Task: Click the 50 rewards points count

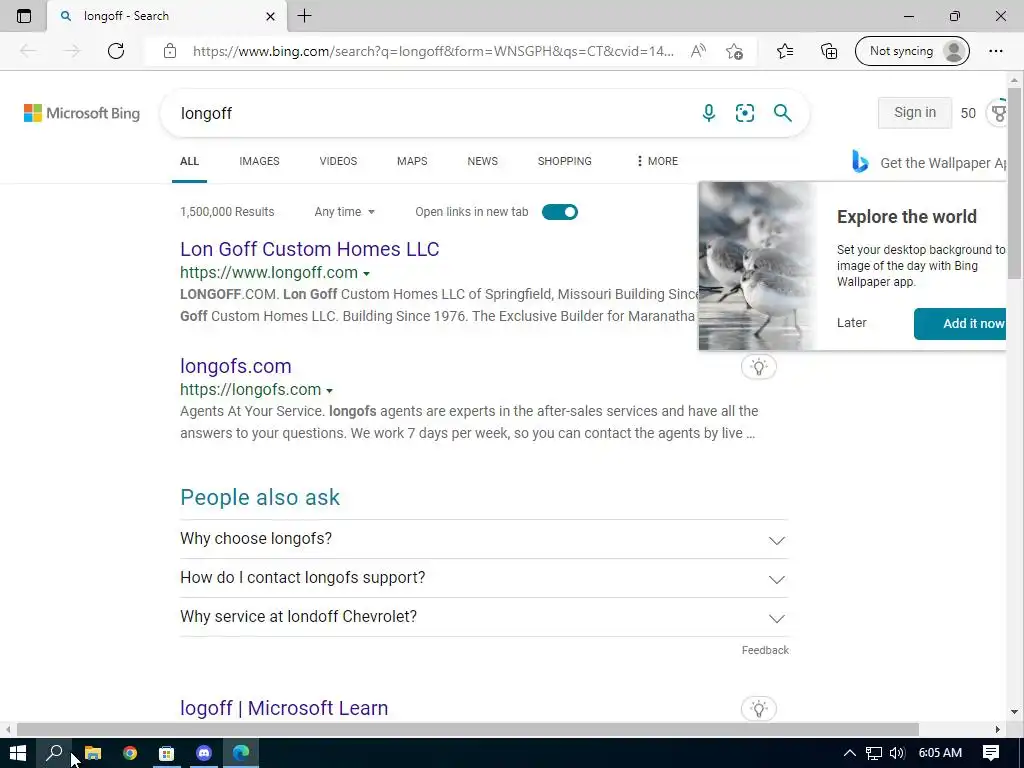Action: 968,113
